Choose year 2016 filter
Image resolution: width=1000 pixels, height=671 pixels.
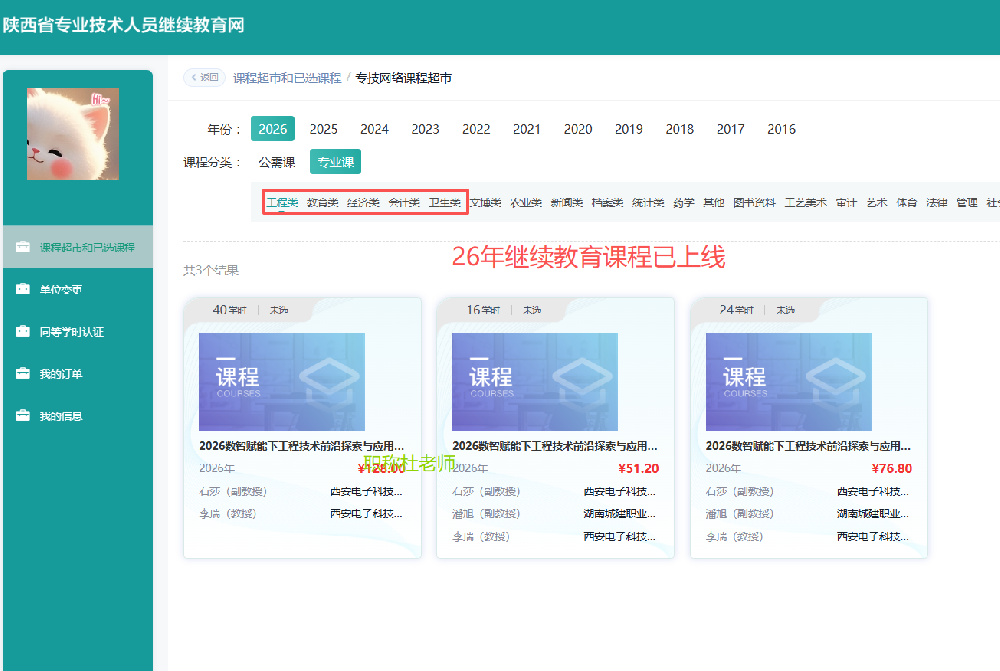(x=781, y=129)
